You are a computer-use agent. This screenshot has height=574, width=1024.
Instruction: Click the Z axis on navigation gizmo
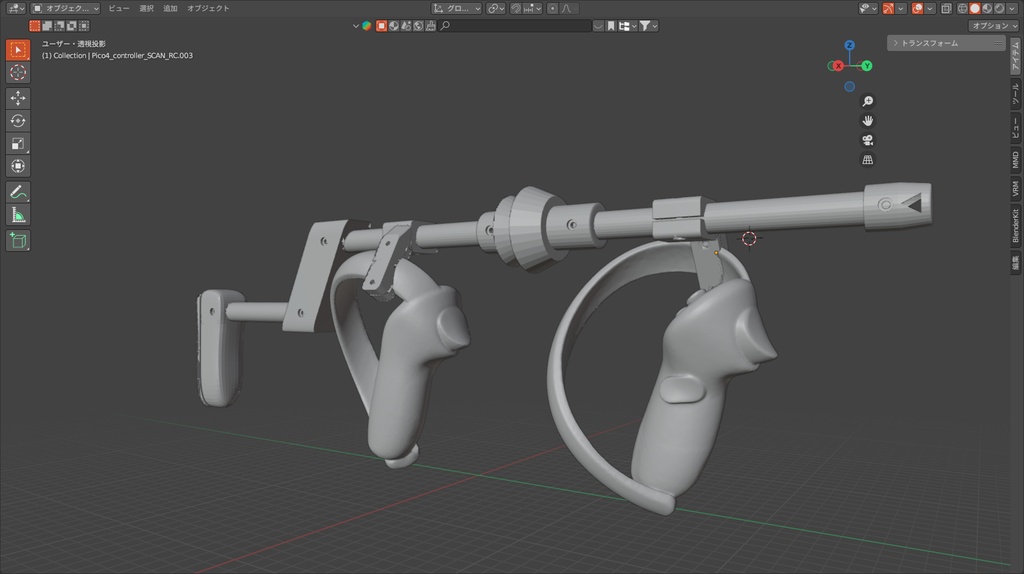click(x=849, y=45)
